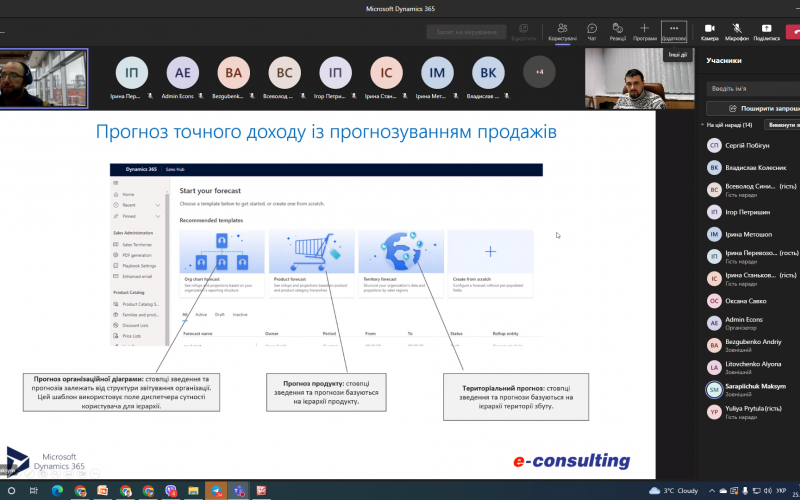
Task: Open File Explorer from the taskbar
Action: (x=193, y=491)
